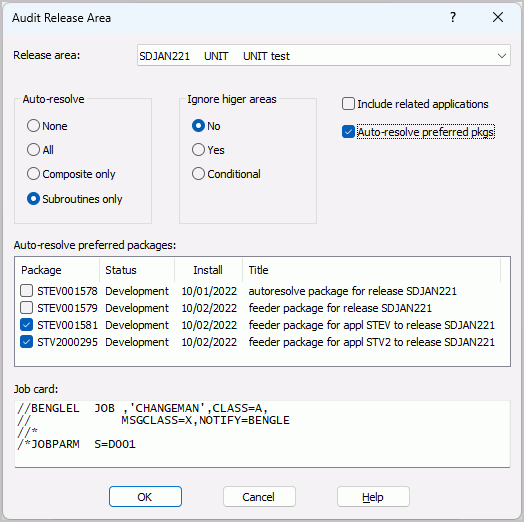Image resolution: width=524 pixels, height=522 pixels.
Task: Click the question mark help icon
Action: (x=453, y=17)
